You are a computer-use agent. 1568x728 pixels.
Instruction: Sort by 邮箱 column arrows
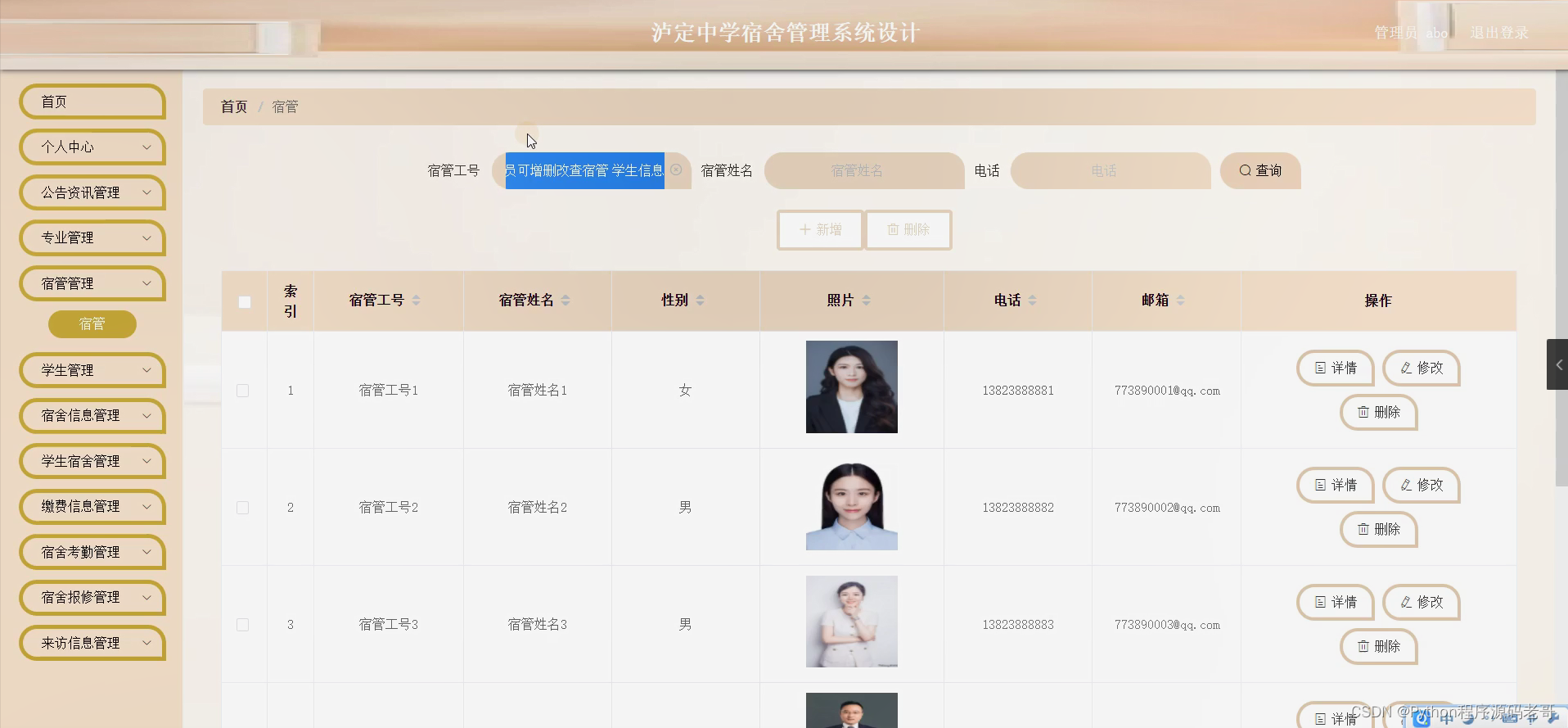[x=1180, y=301]
